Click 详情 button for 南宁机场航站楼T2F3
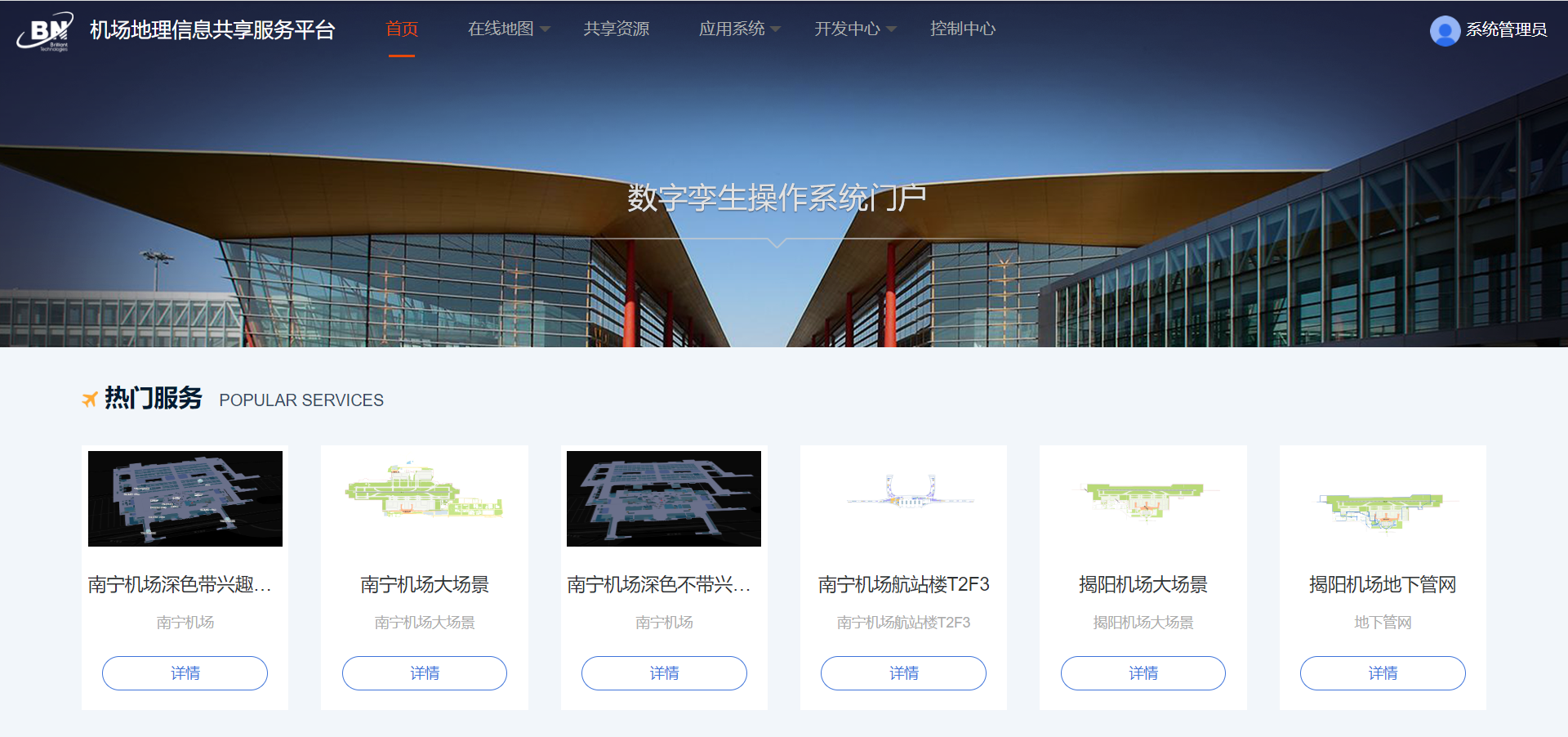The image size is (1568, 737). [x=903, y=673]
